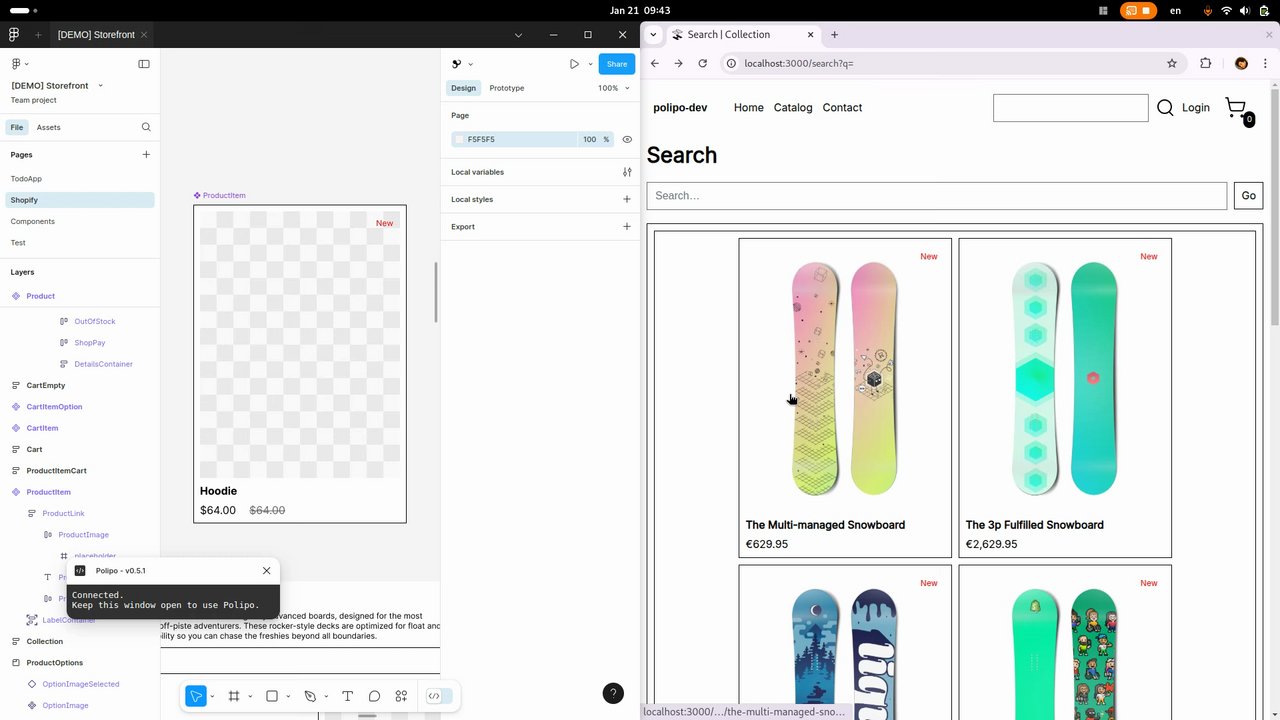
Task: Open the Contact nav link
Action: coord(842,108)
